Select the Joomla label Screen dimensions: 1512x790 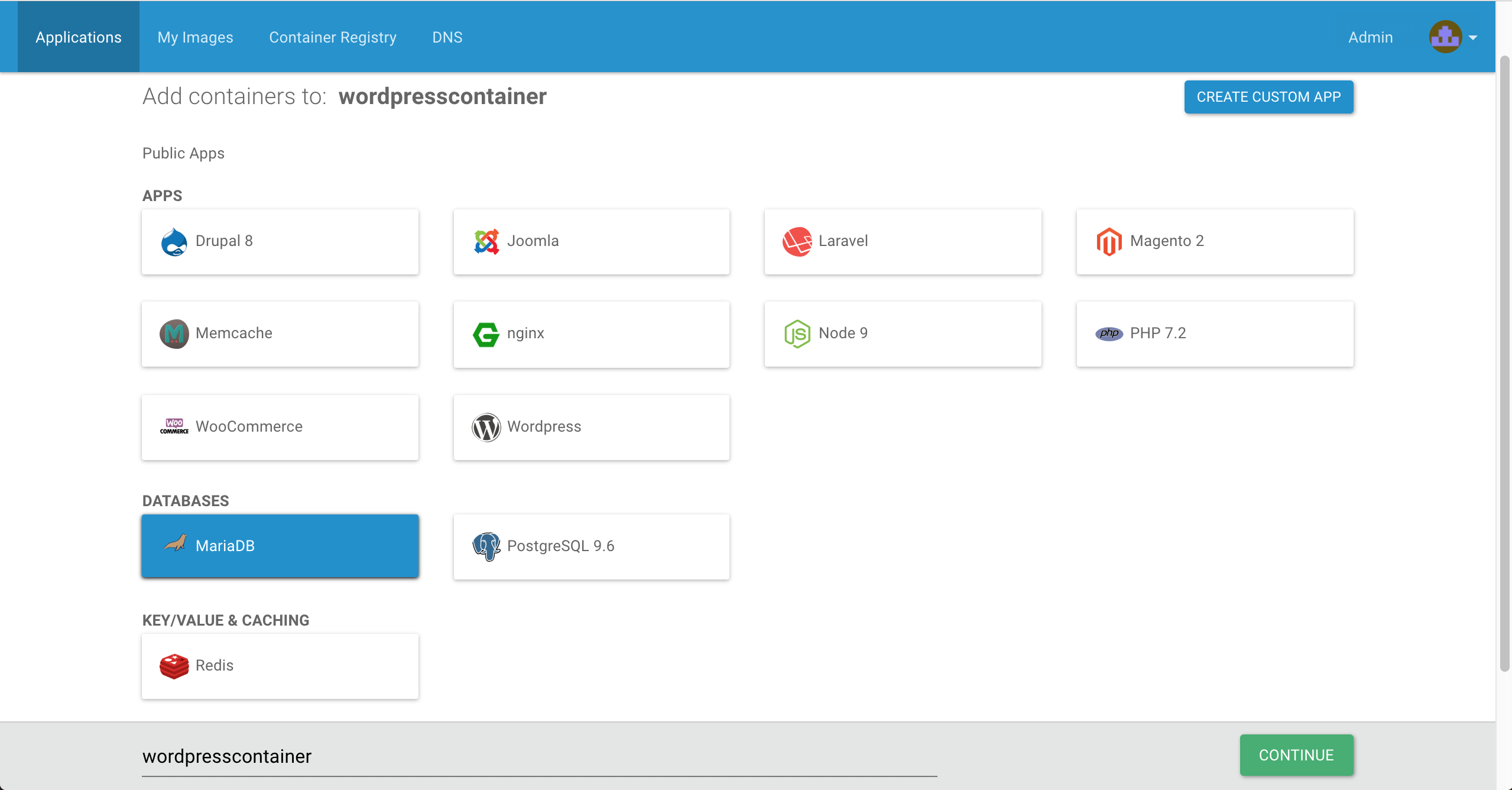(x=533, y=241)
